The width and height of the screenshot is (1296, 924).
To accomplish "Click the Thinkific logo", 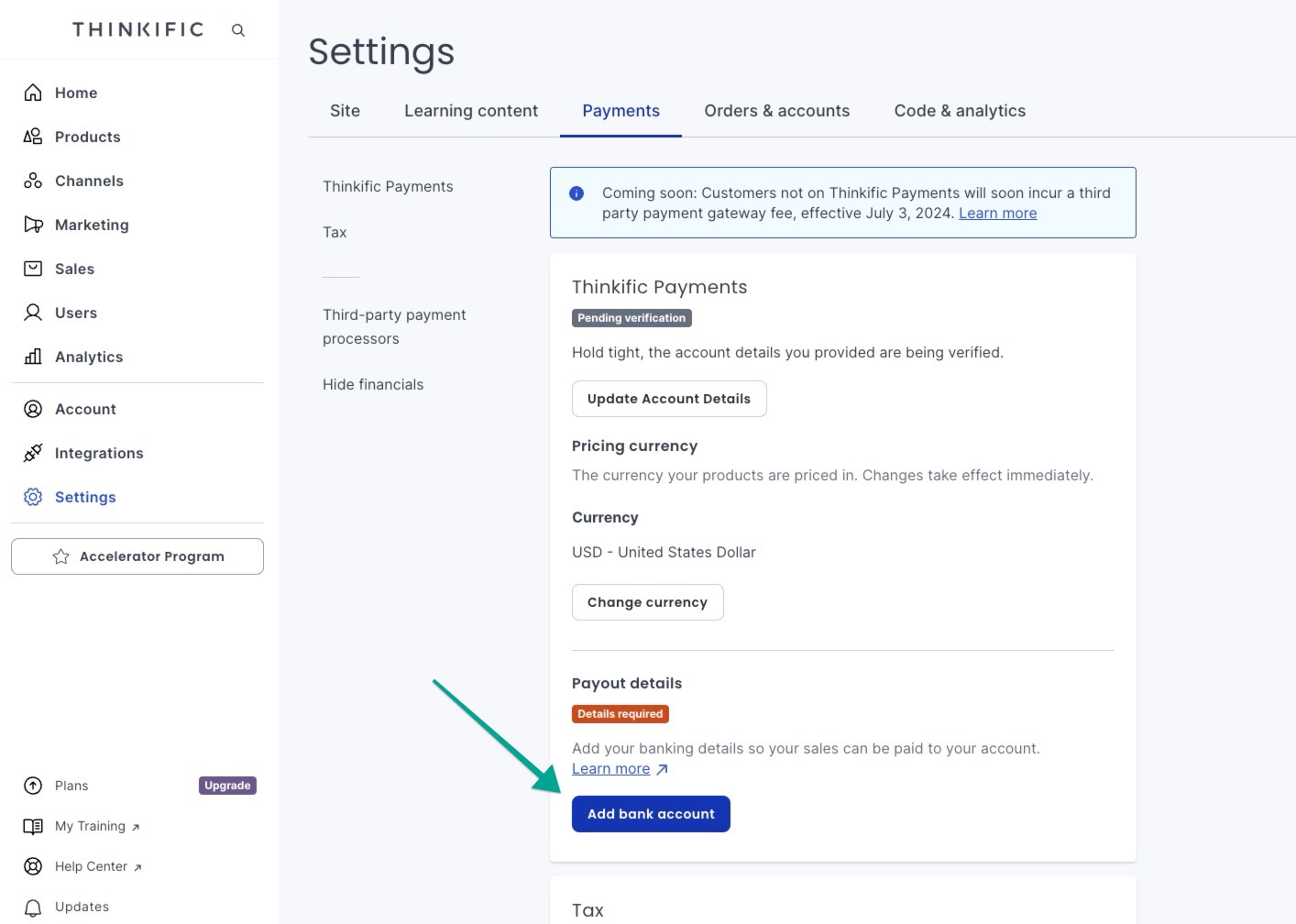I will tap(138, 30).
